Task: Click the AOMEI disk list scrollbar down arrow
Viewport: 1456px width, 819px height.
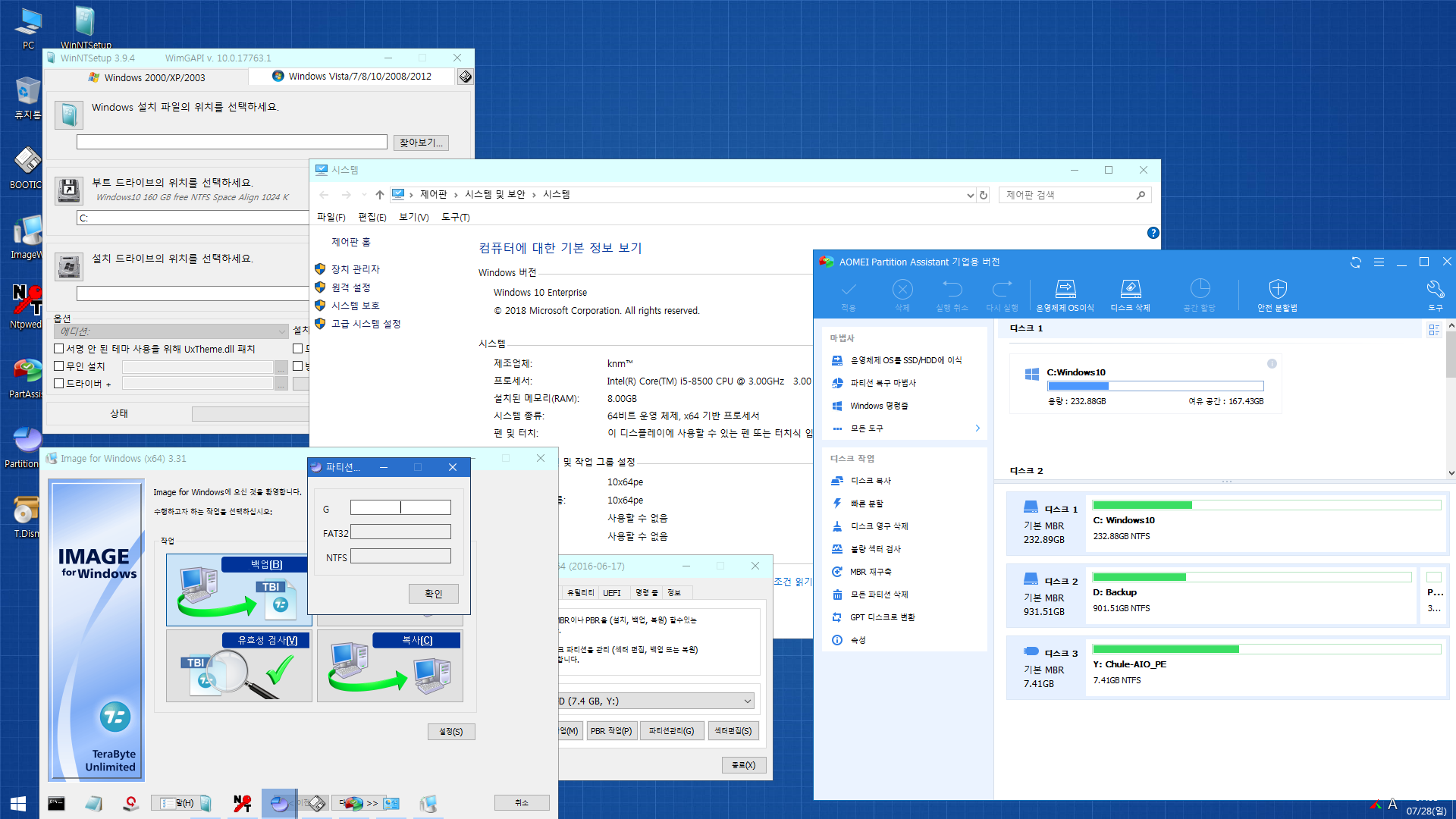Action: (x=1451, y=472)
